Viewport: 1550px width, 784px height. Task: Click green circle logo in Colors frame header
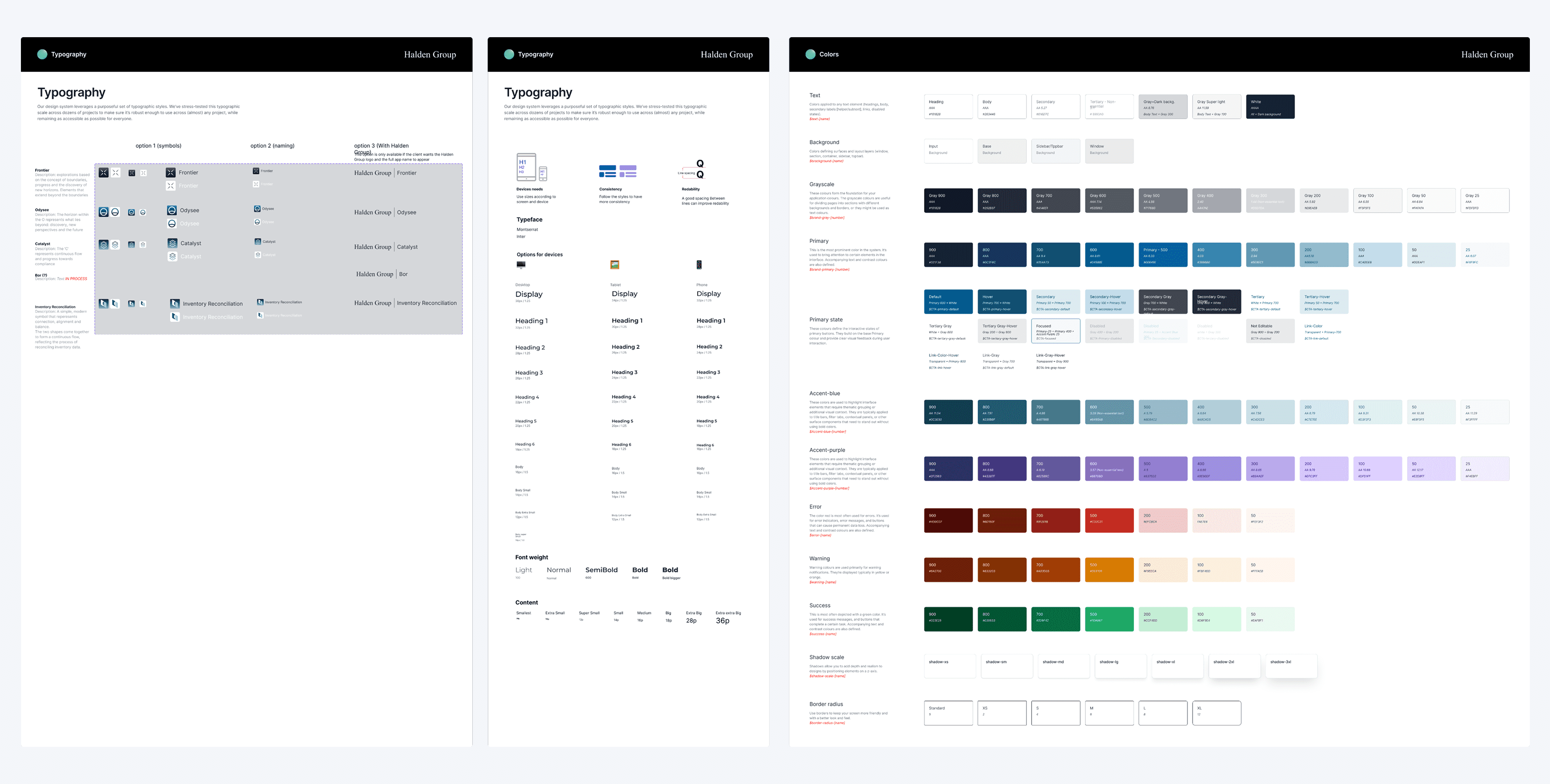coord(811,54)
